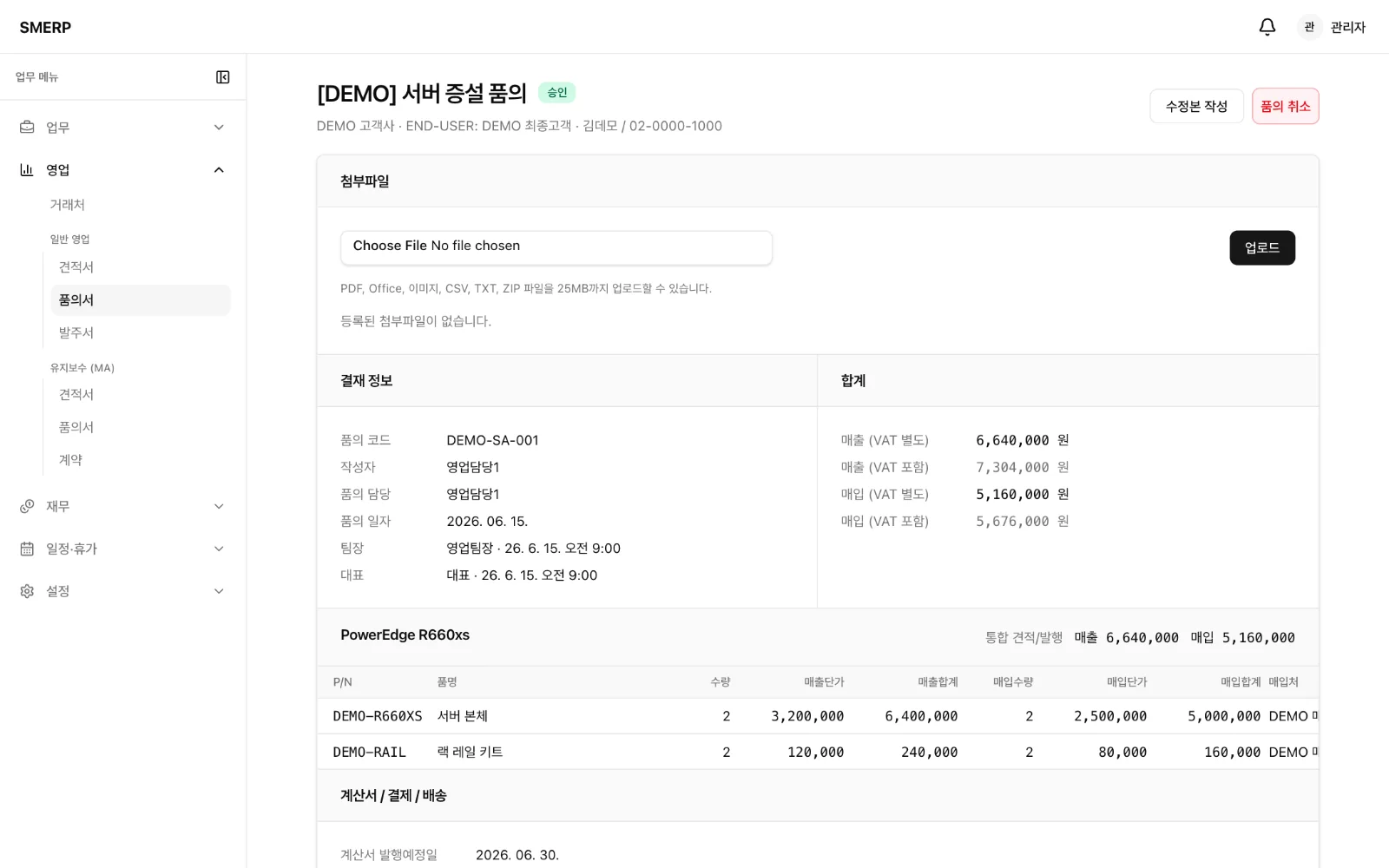Image resolution: width=1389 pixels, height=868 pixels.
Task: Expand the 업무 menu chevron
Action: point(219,128)
